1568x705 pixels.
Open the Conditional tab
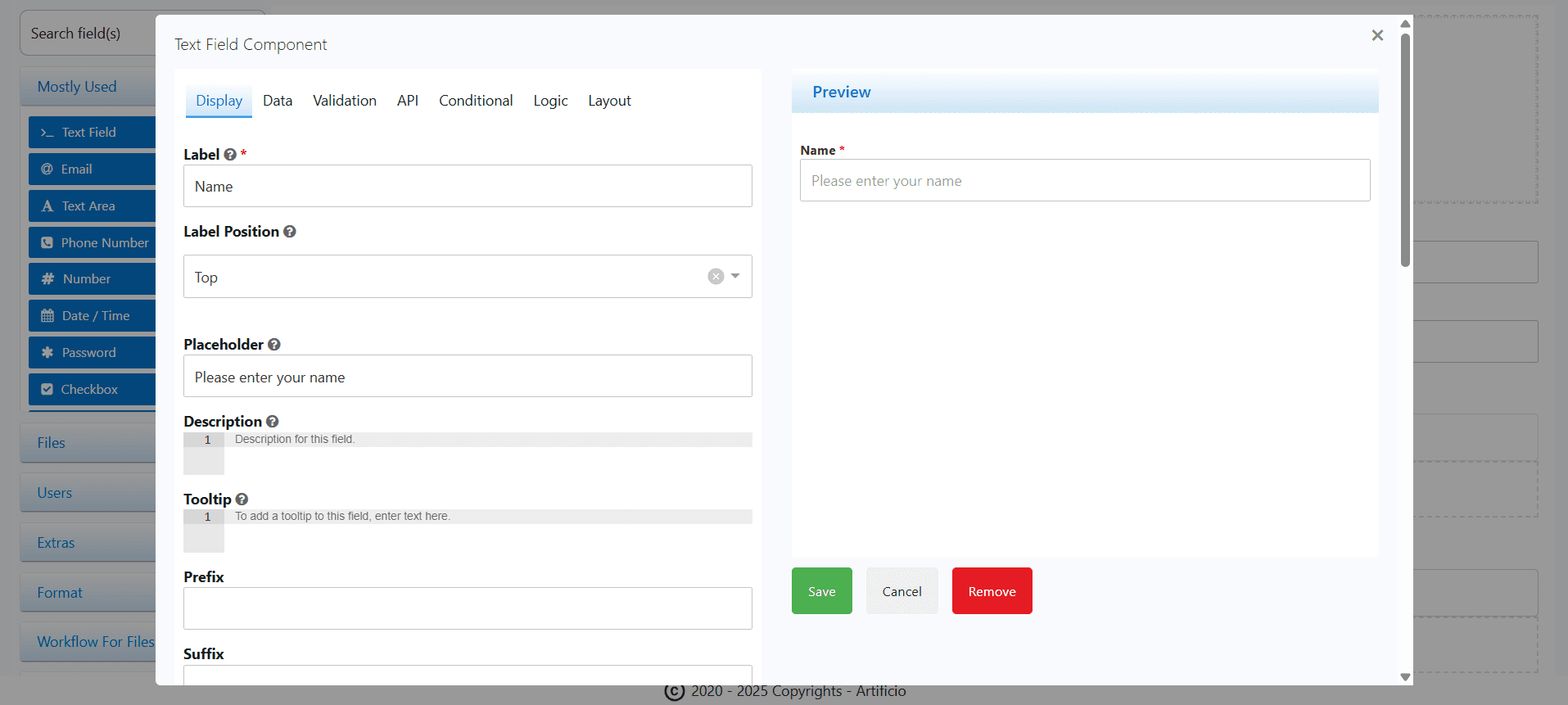(x=476, y=101)
